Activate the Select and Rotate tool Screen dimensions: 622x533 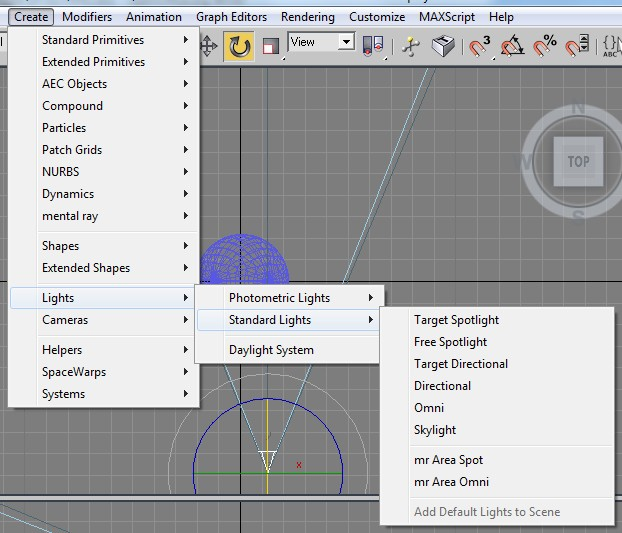239,47
